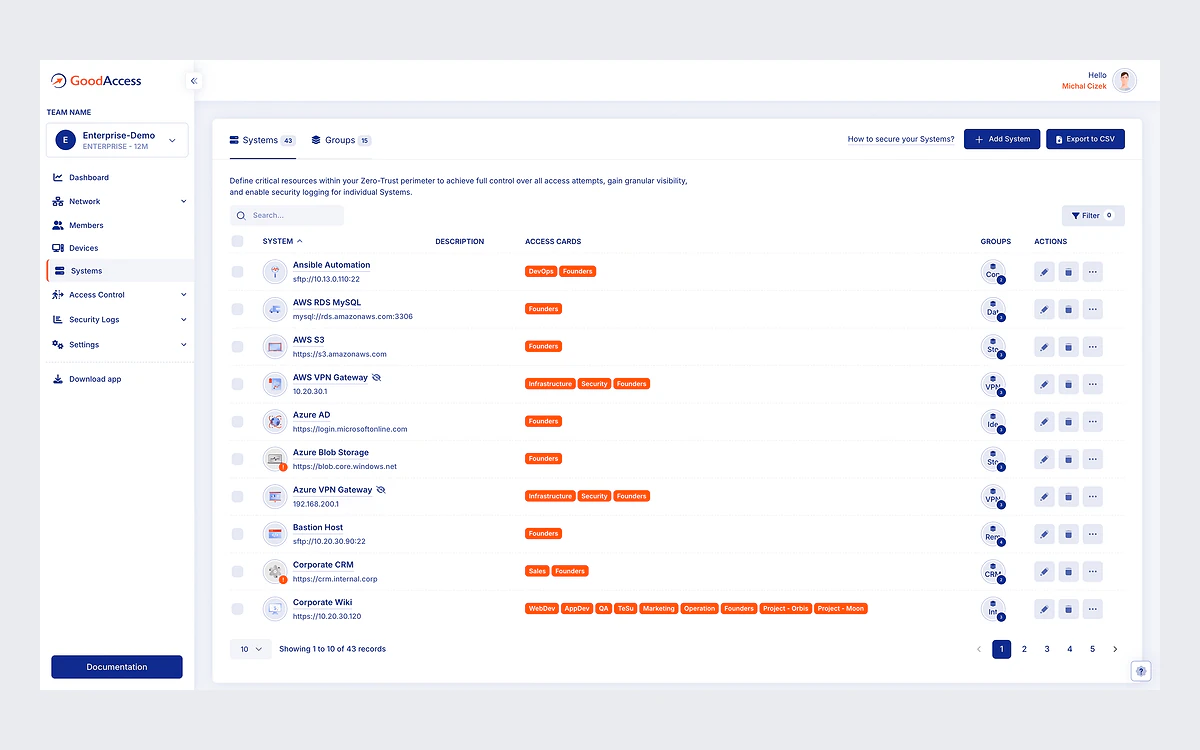The height and width of the screenshot is (750, 1200).
Task: Open groups badge for Ansible Automation
Action: [x=993, y=272]
